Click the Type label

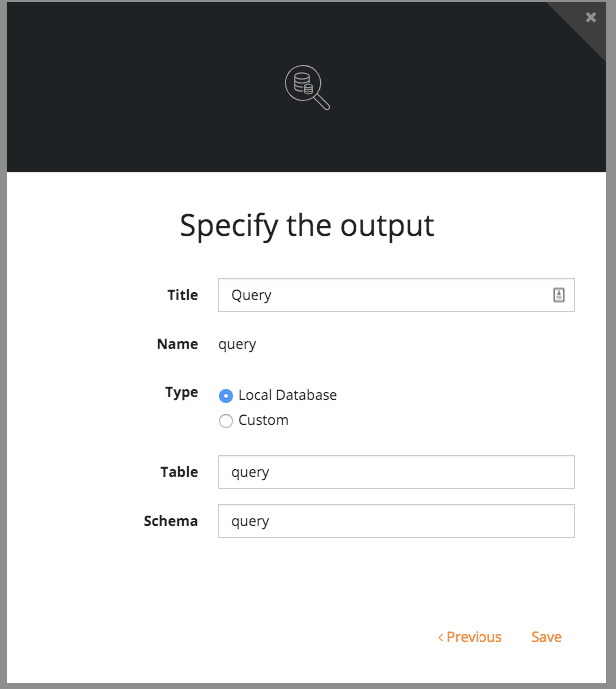[181, 392]
